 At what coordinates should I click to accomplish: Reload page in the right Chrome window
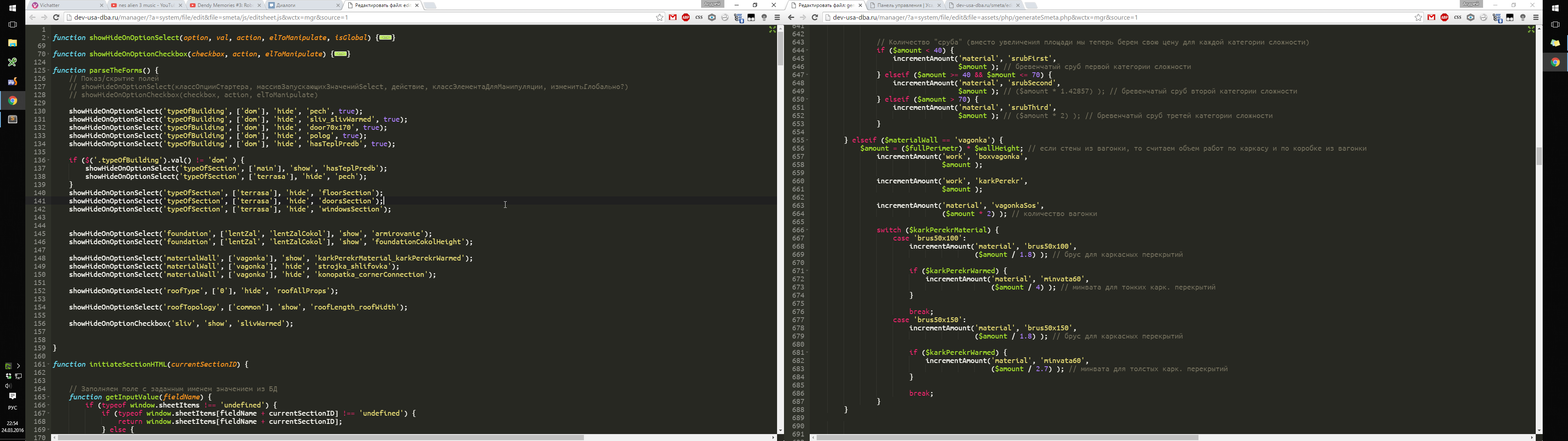click(815, 18)
